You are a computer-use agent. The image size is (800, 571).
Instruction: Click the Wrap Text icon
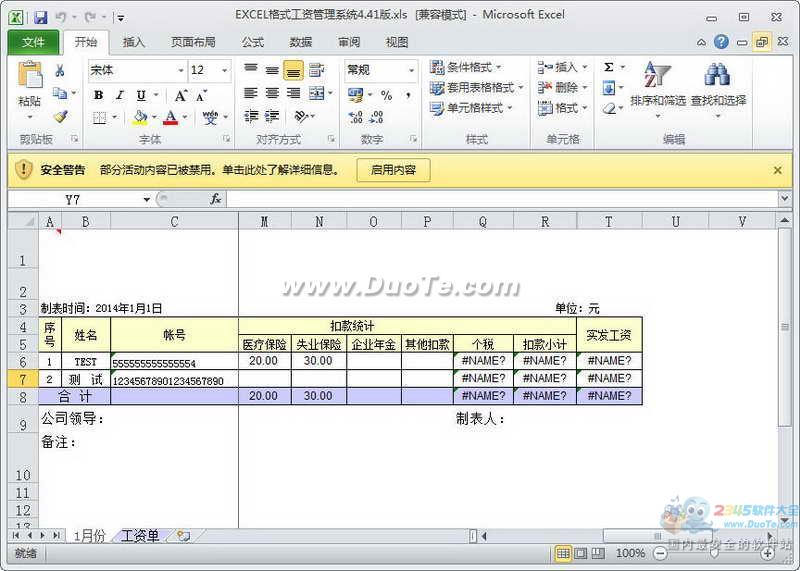pos(316,70)
